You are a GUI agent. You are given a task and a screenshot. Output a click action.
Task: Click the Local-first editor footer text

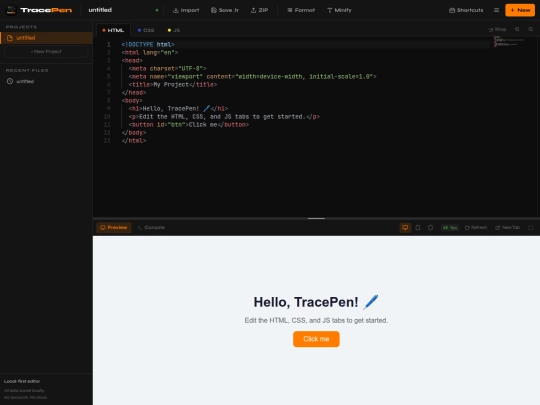(22, 381)
